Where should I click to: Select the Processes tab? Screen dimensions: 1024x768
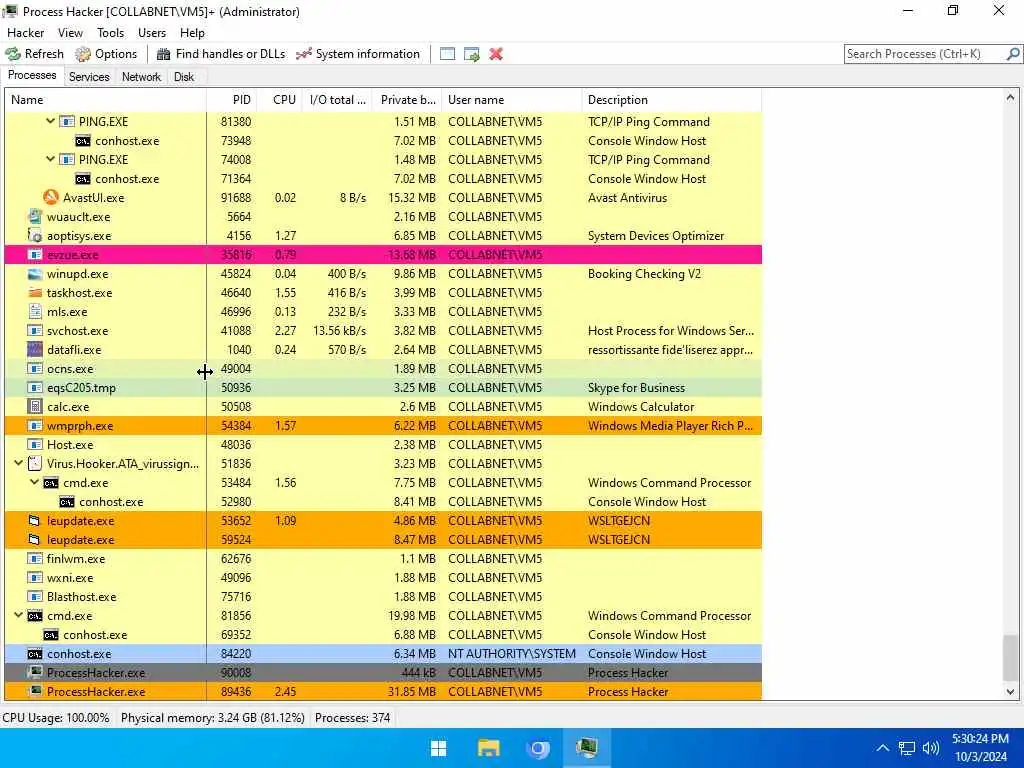click(x=32, y=75)
